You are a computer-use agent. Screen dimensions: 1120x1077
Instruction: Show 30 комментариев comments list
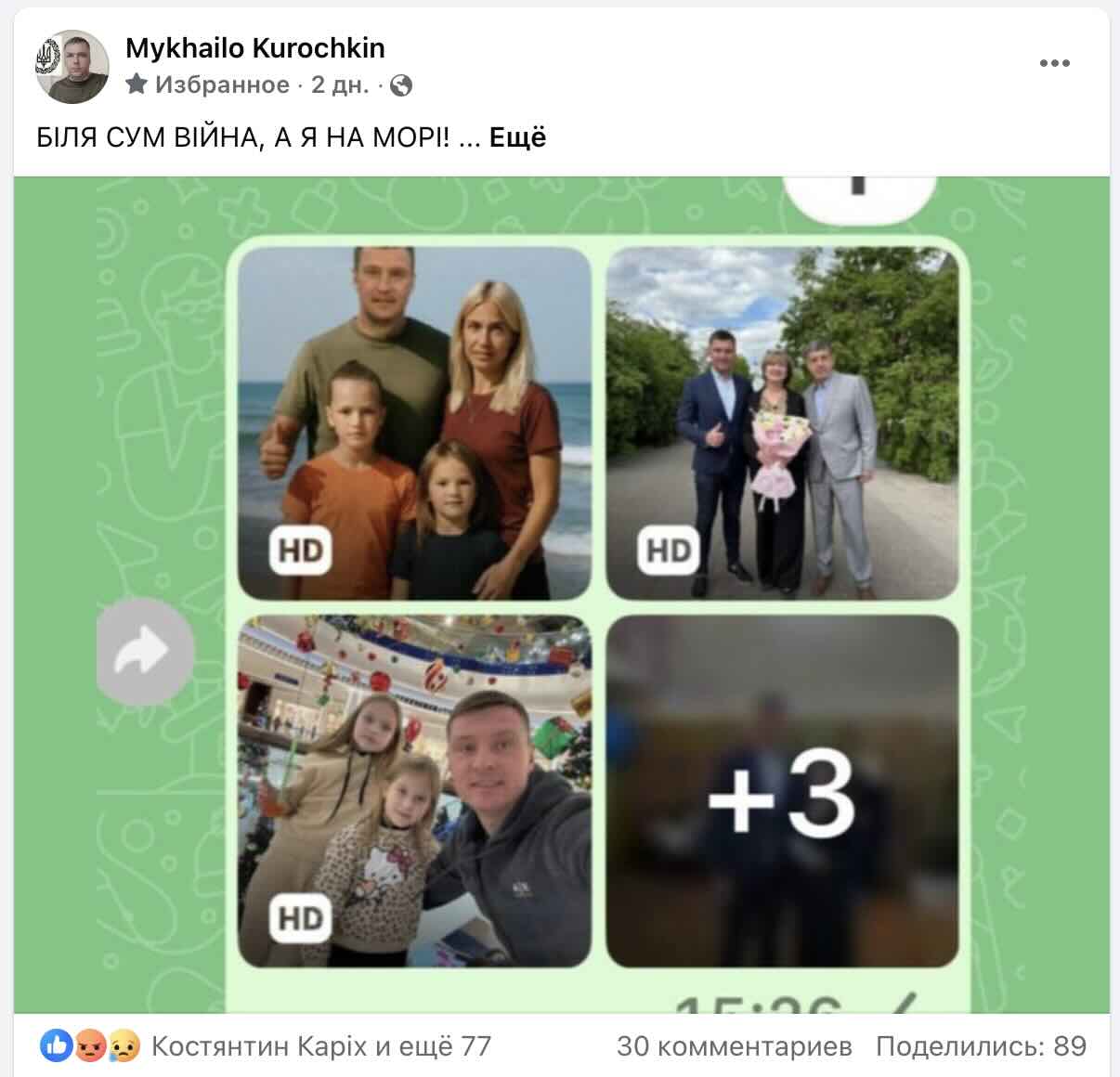point(735,1046)
